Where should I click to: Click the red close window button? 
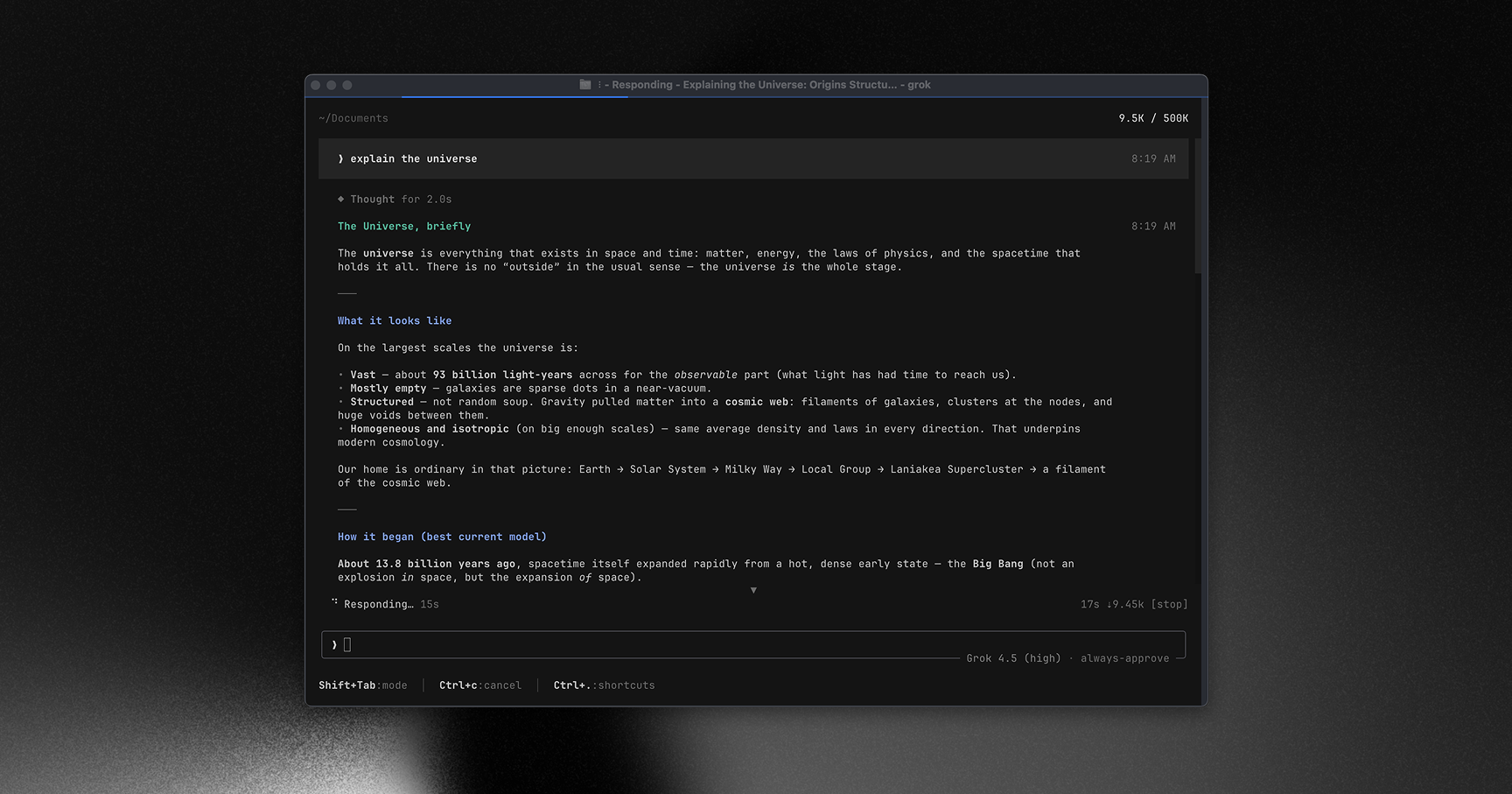[316, 85]
